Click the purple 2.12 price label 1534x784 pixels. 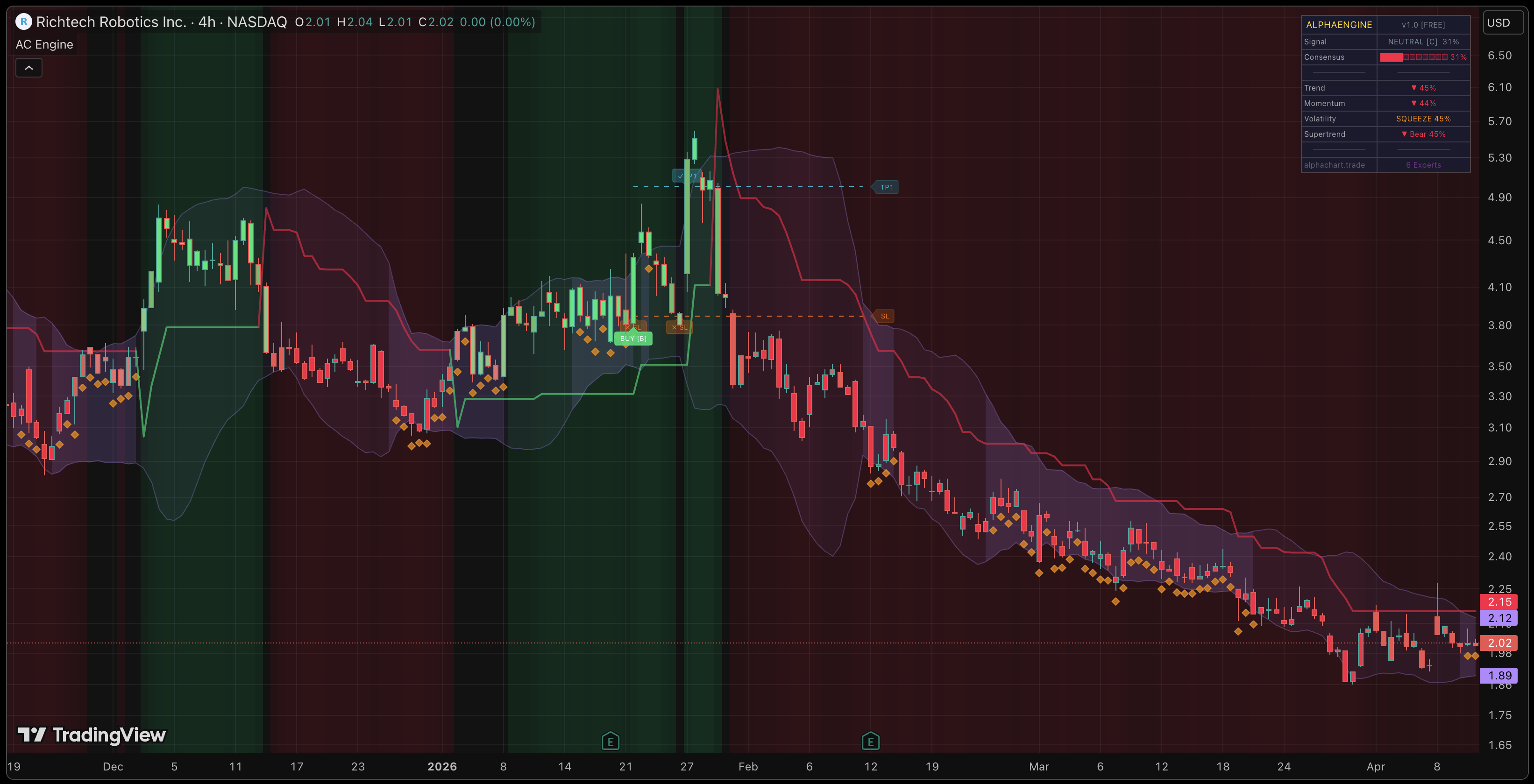[1499, 618]
